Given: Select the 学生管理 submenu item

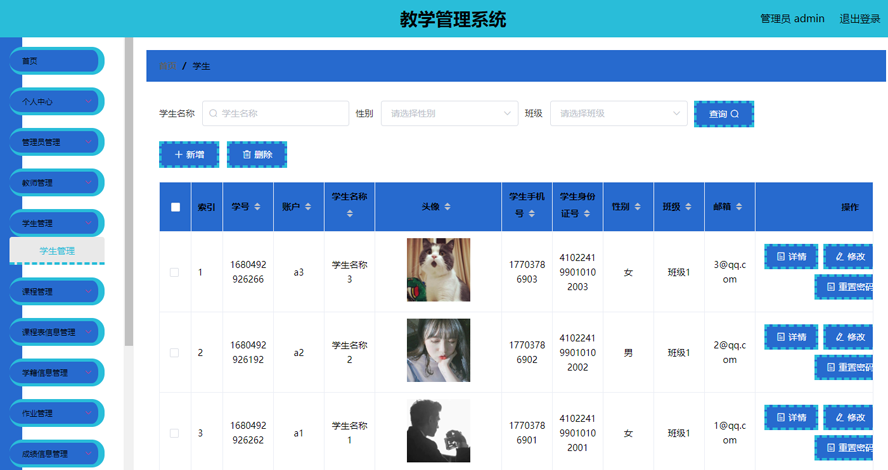Looking at the screenshot, I should (57, 251).
